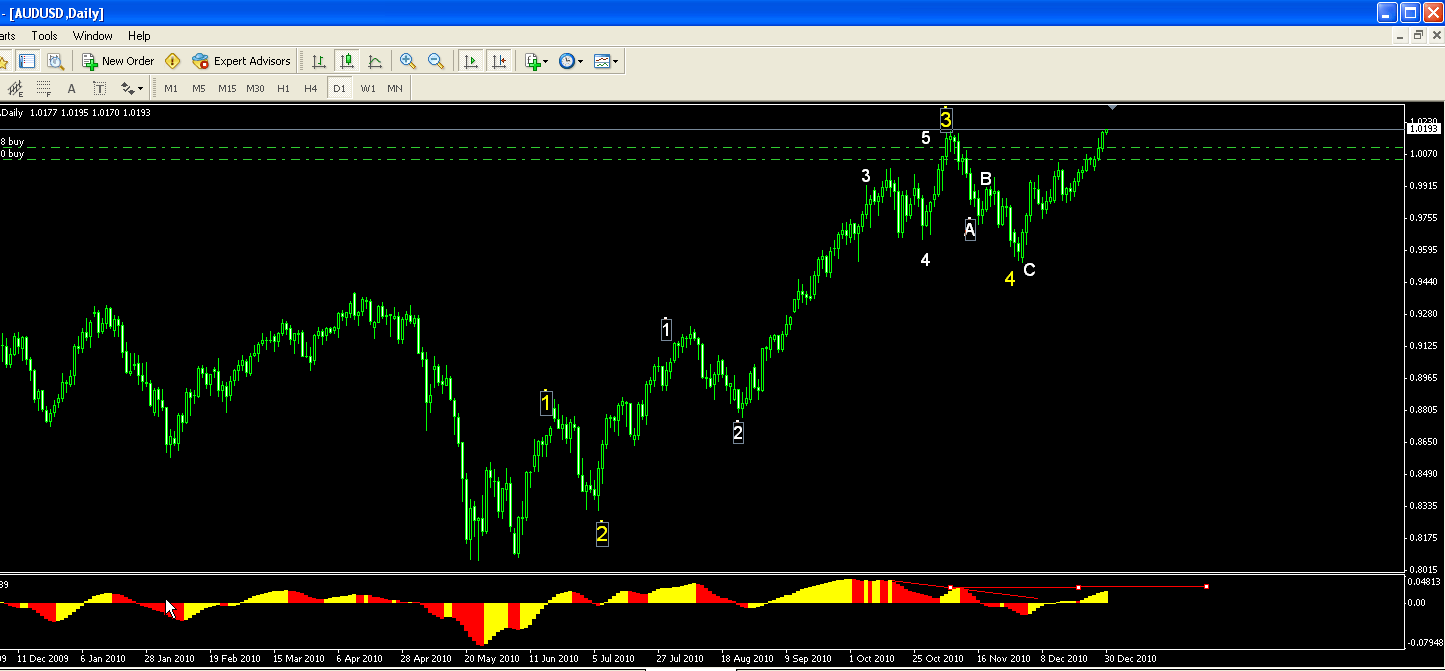Zoom out of the chart
The width and height of the screenshot is (1445, 671).
[x=435, y=61]
